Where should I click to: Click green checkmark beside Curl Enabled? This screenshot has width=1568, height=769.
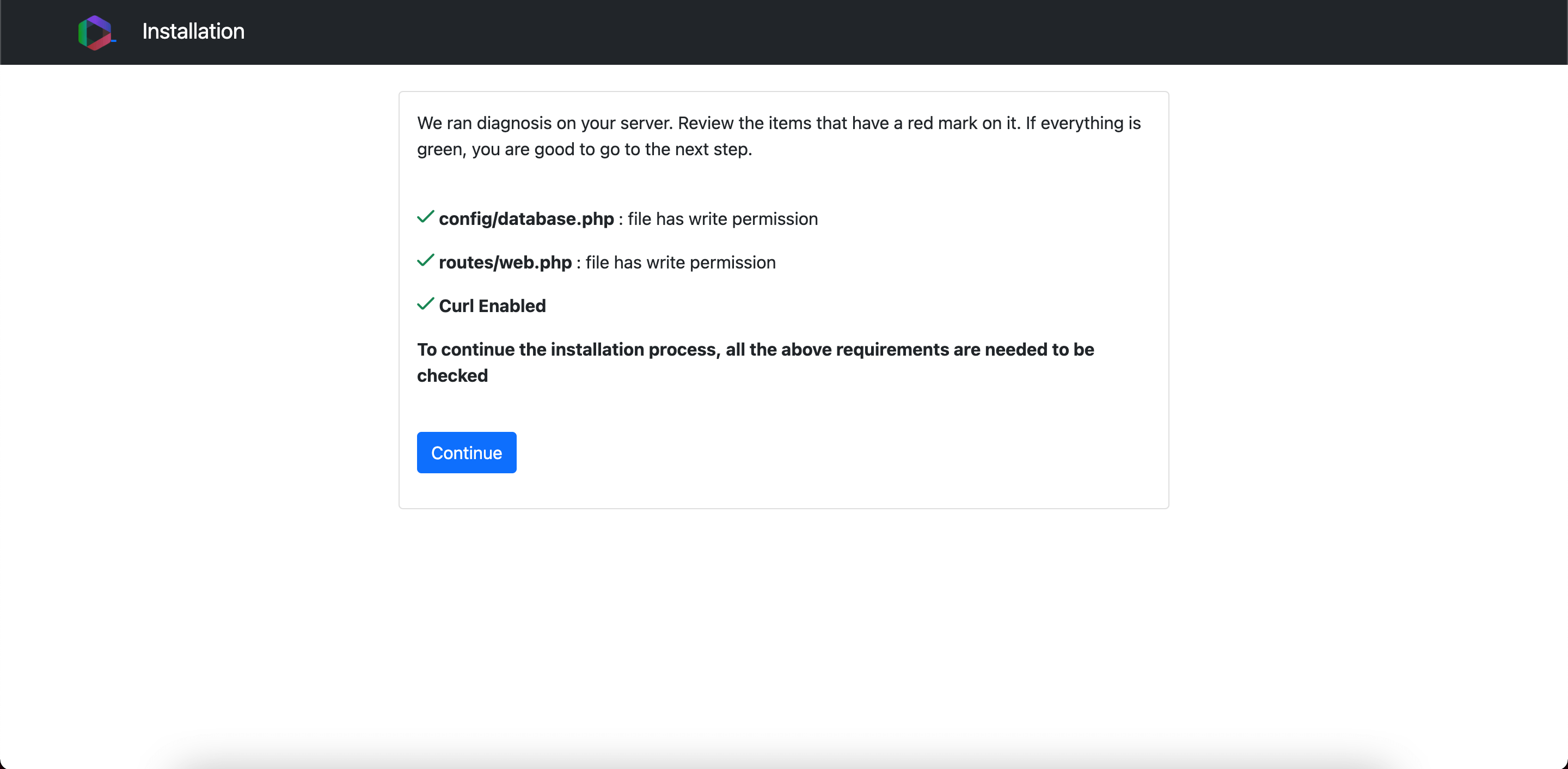[x=425, y=304]
